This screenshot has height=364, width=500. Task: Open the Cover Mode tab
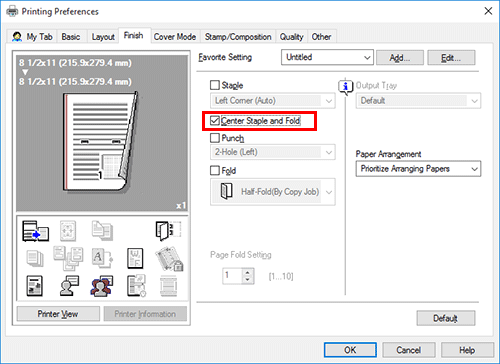[x=175, y=37]
